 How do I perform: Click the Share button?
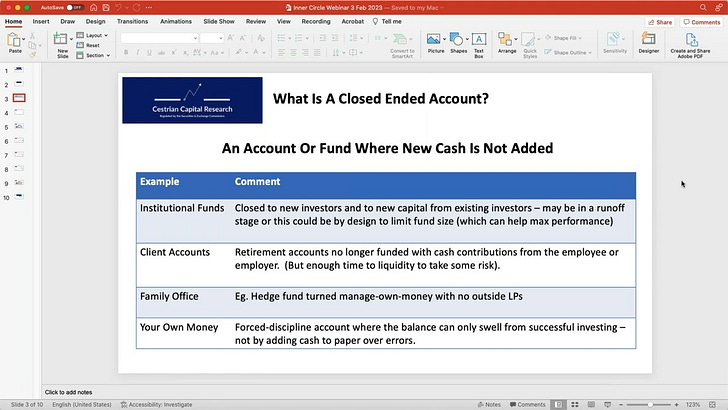(x=660, y=22)
